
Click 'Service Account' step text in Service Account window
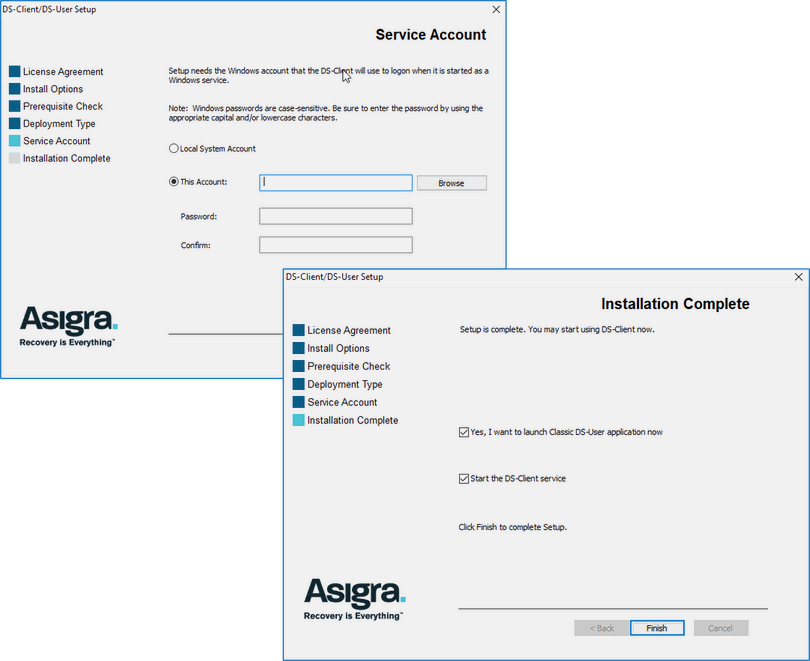pos(56,141)
